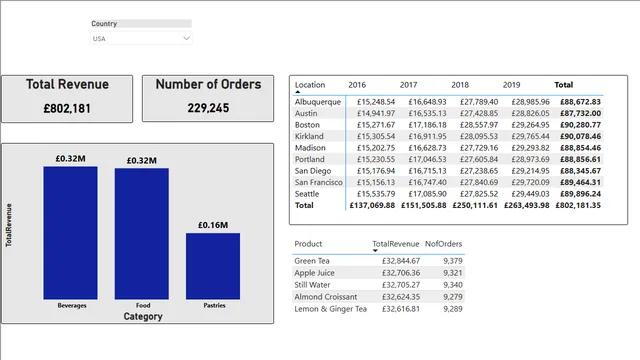Click the Pastries bar in the chart
This screenshot has height=360, width=640.
(213, 266)
